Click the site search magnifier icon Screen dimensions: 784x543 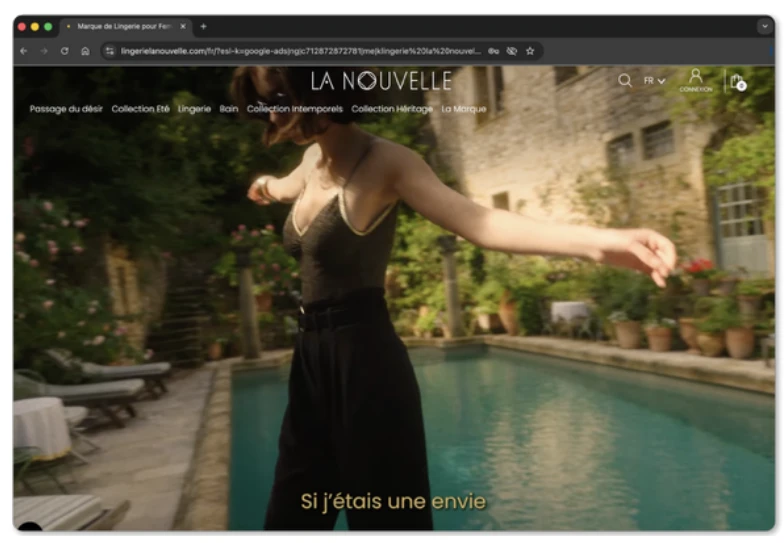coord(624,80)
